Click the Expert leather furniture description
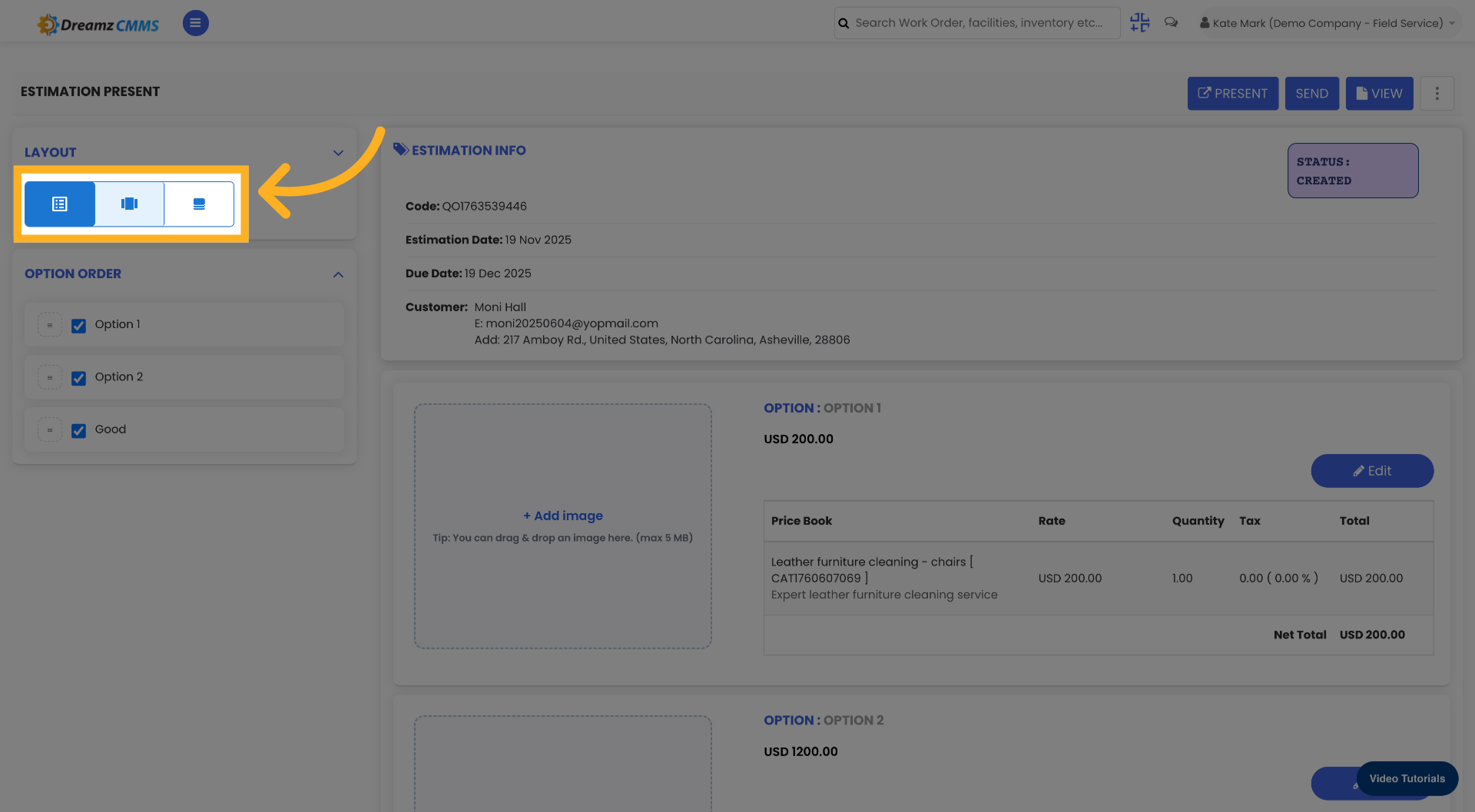1475x812 pixels. coord(884,595)
